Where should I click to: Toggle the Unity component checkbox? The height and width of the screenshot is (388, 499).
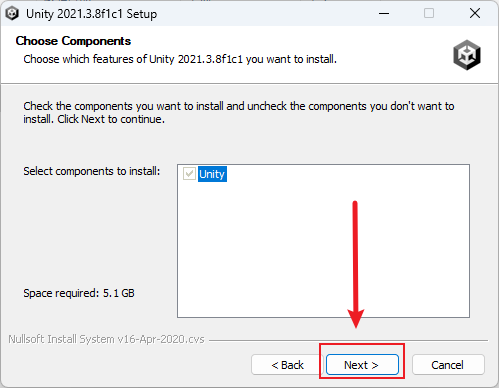point(189,174)
